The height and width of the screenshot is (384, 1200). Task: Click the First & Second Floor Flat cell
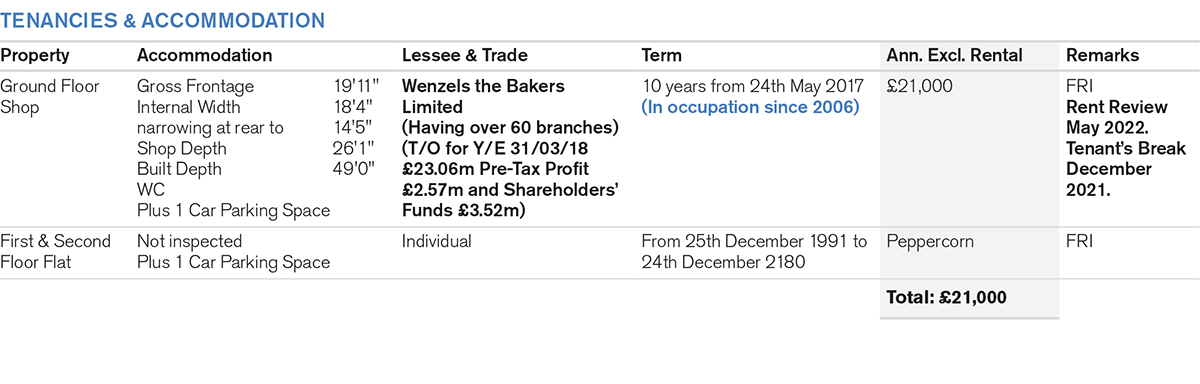[50, 252]
